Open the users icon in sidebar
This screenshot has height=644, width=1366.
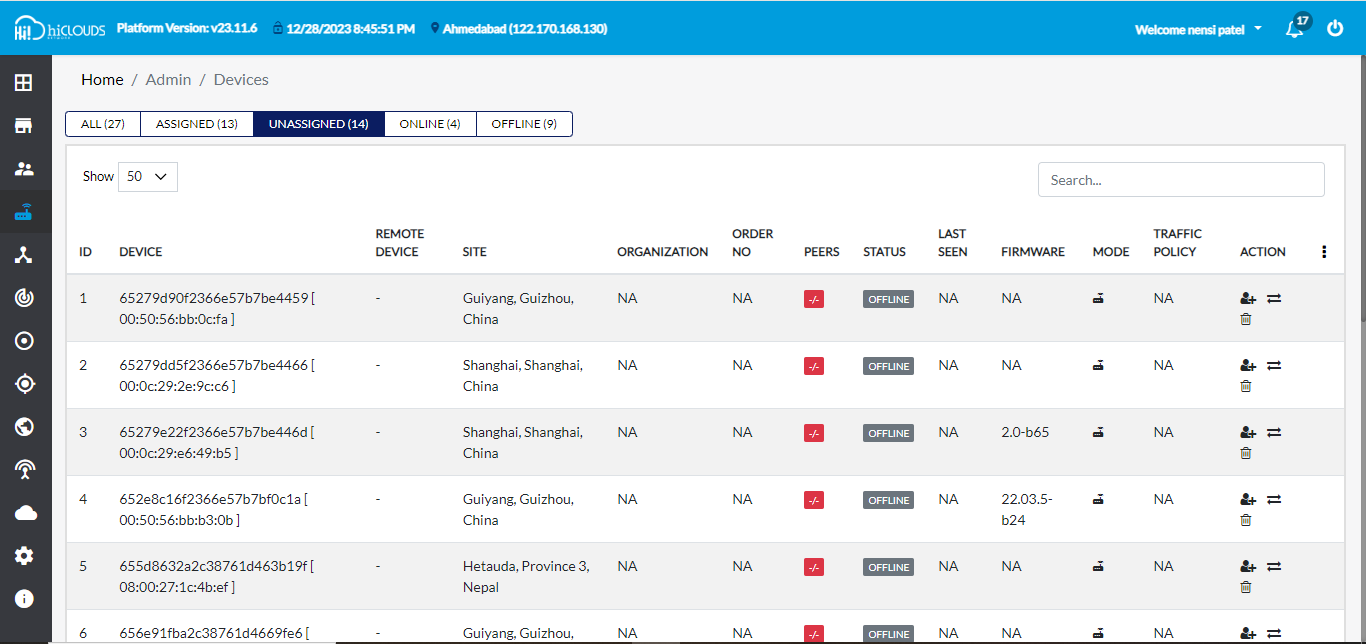[x=24, y=168]
